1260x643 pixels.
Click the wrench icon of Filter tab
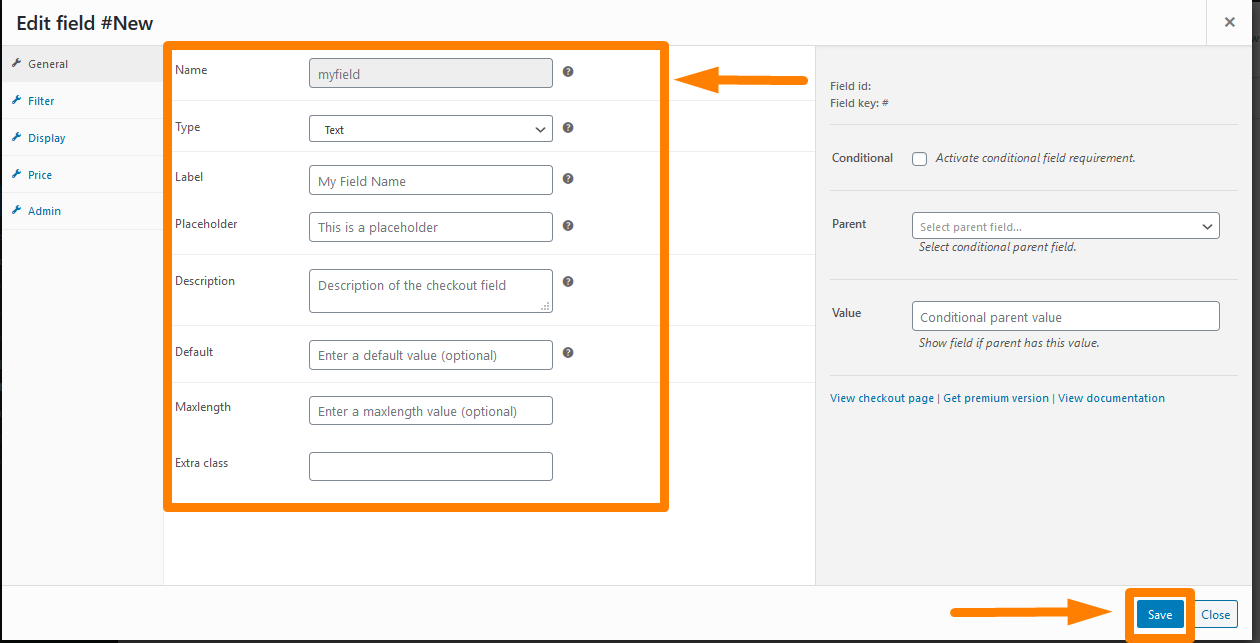[16, 100]
